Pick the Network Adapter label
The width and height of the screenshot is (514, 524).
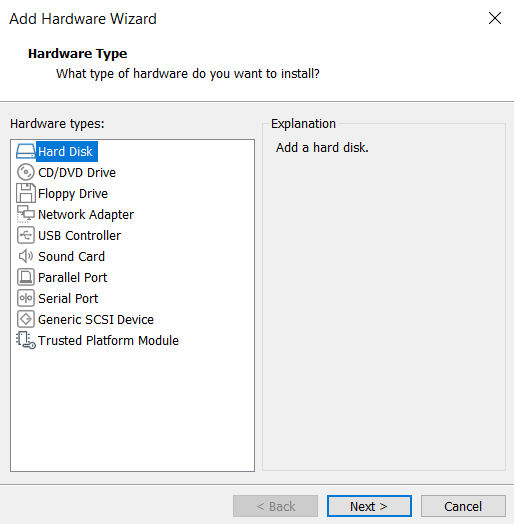tap(86, 215)
